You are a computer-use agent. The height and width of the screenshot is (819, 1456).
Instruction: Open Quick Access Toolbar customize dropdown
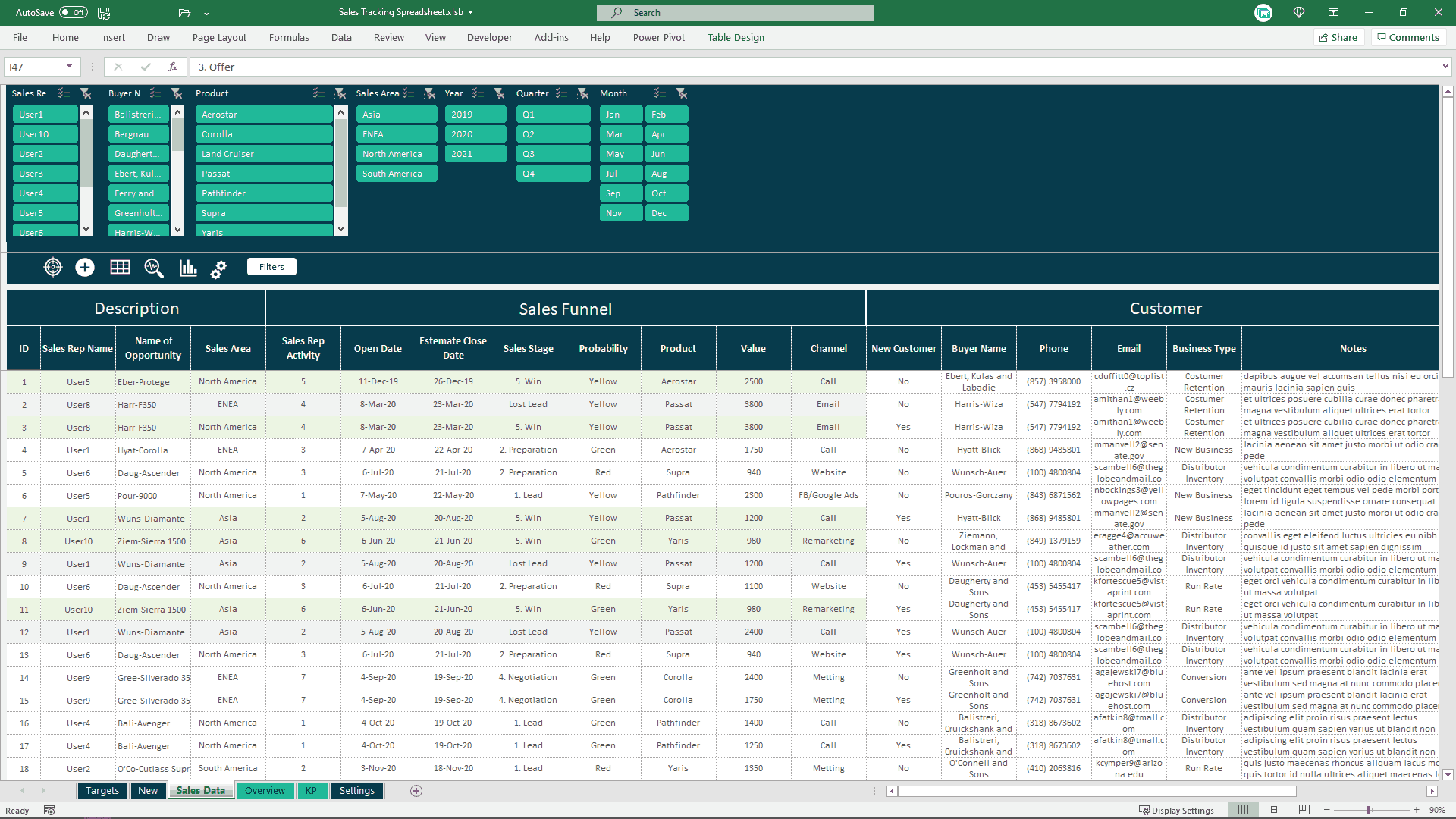pos(207,13)
